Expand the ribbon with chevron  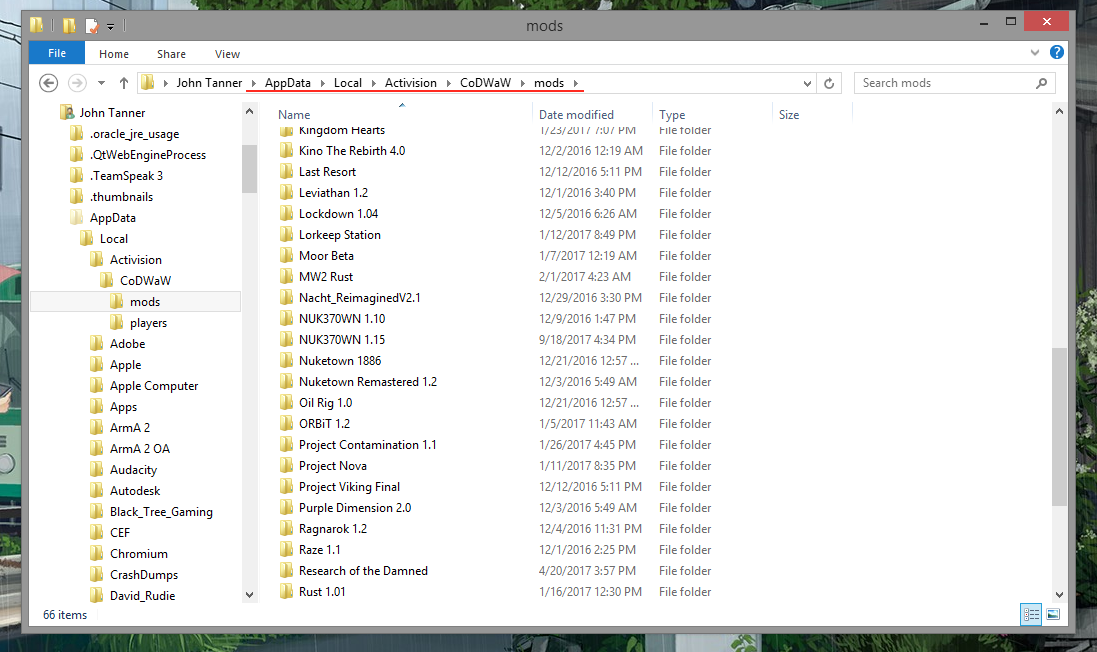pos(1035,52)
